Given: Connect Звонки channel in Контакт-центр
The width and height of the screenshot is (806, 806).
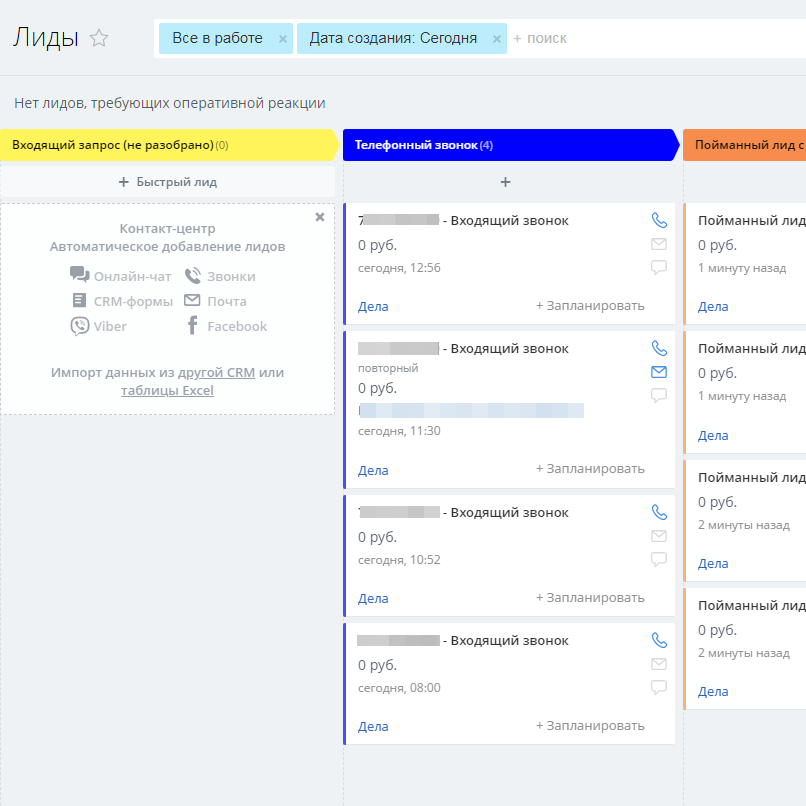Looking at the screenshot, I should 220,276.
